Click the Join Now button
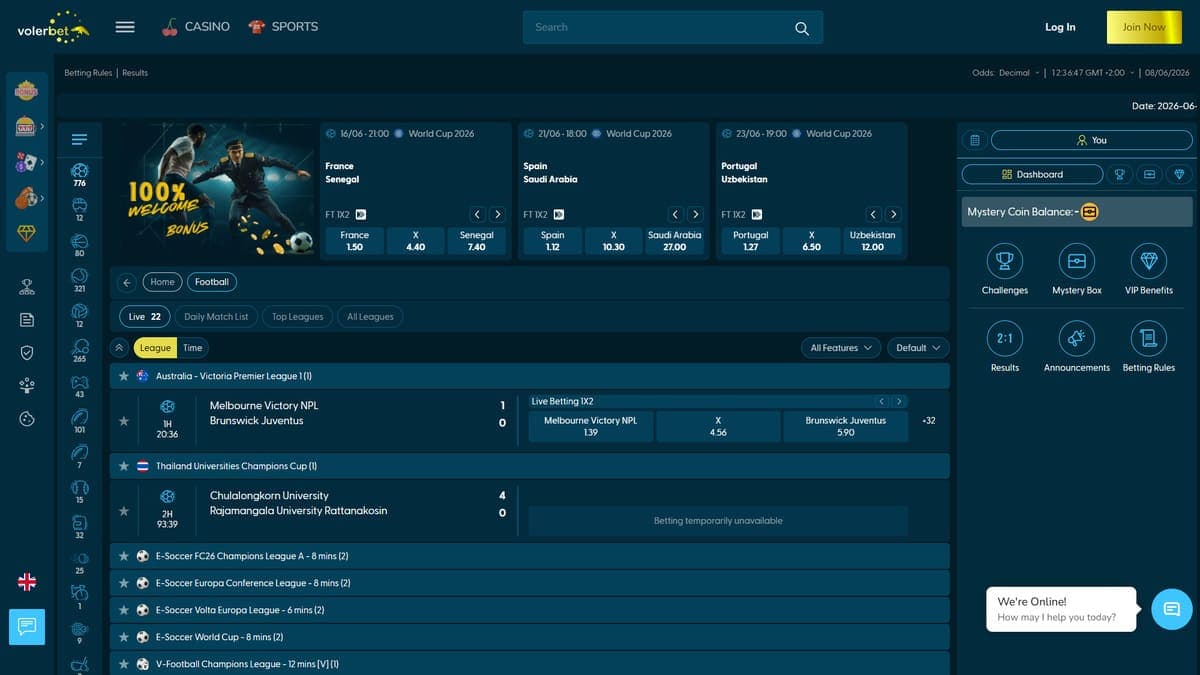The width and height of the screenshot is (1200, 675). pos(1144,27)
